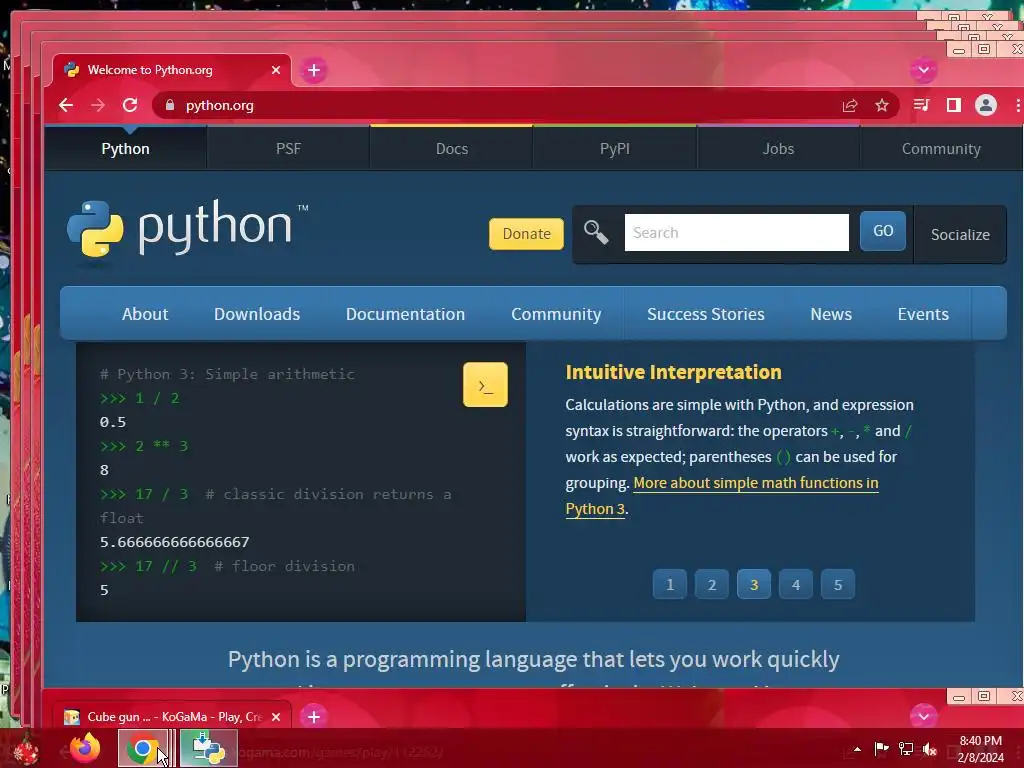This screenshot has height=768, width=1024.
Task: Expand the tab search dropdown in the KoGaMa window
Action: [x=923, y=716]
